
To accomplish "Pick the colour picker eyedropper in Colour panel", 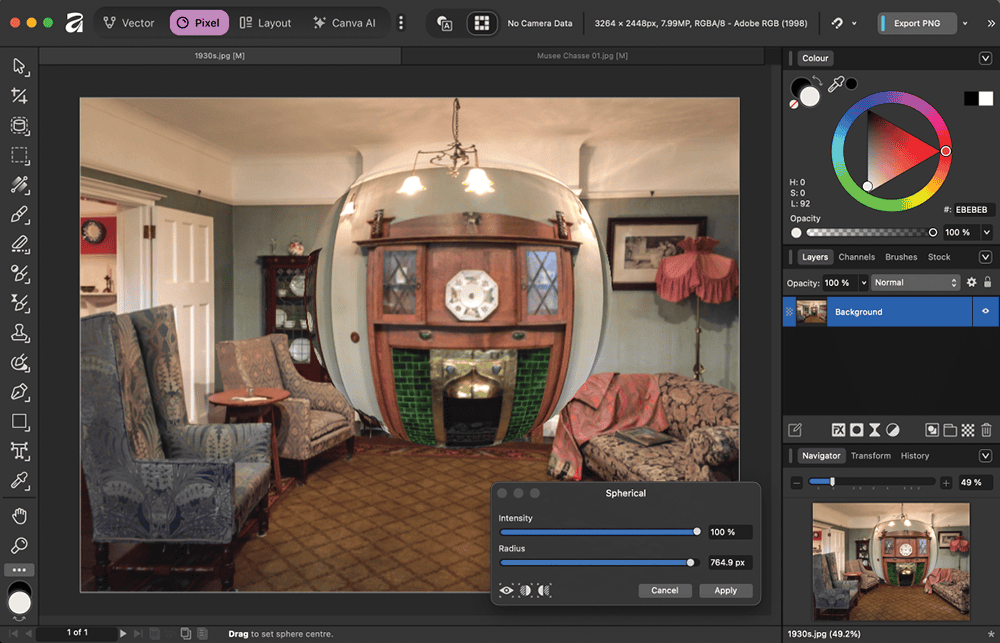I will click(836, 84).
